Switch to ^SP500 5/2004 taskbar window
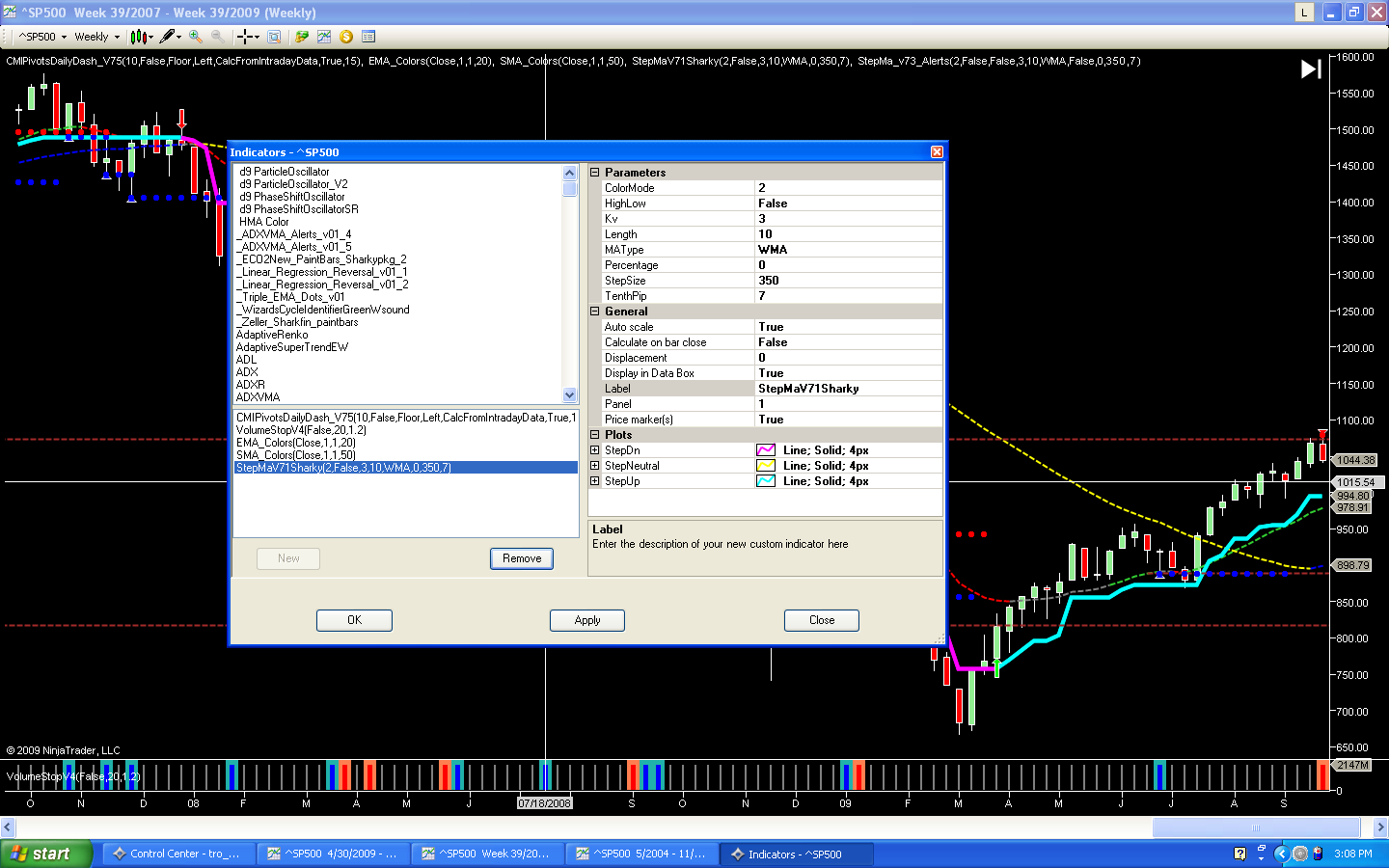The image size is (1389, 868). [641, 854]
